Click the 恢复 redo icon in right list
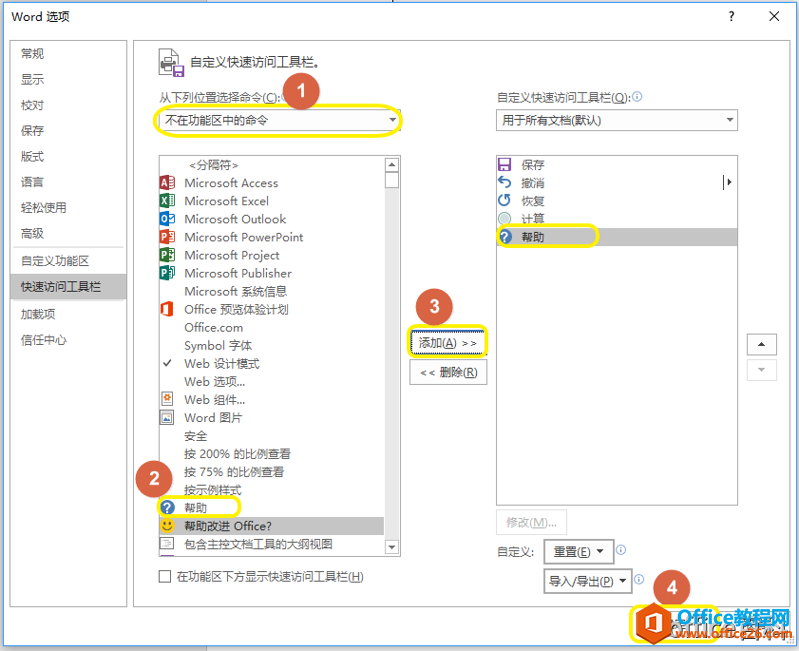 [504, 200]
